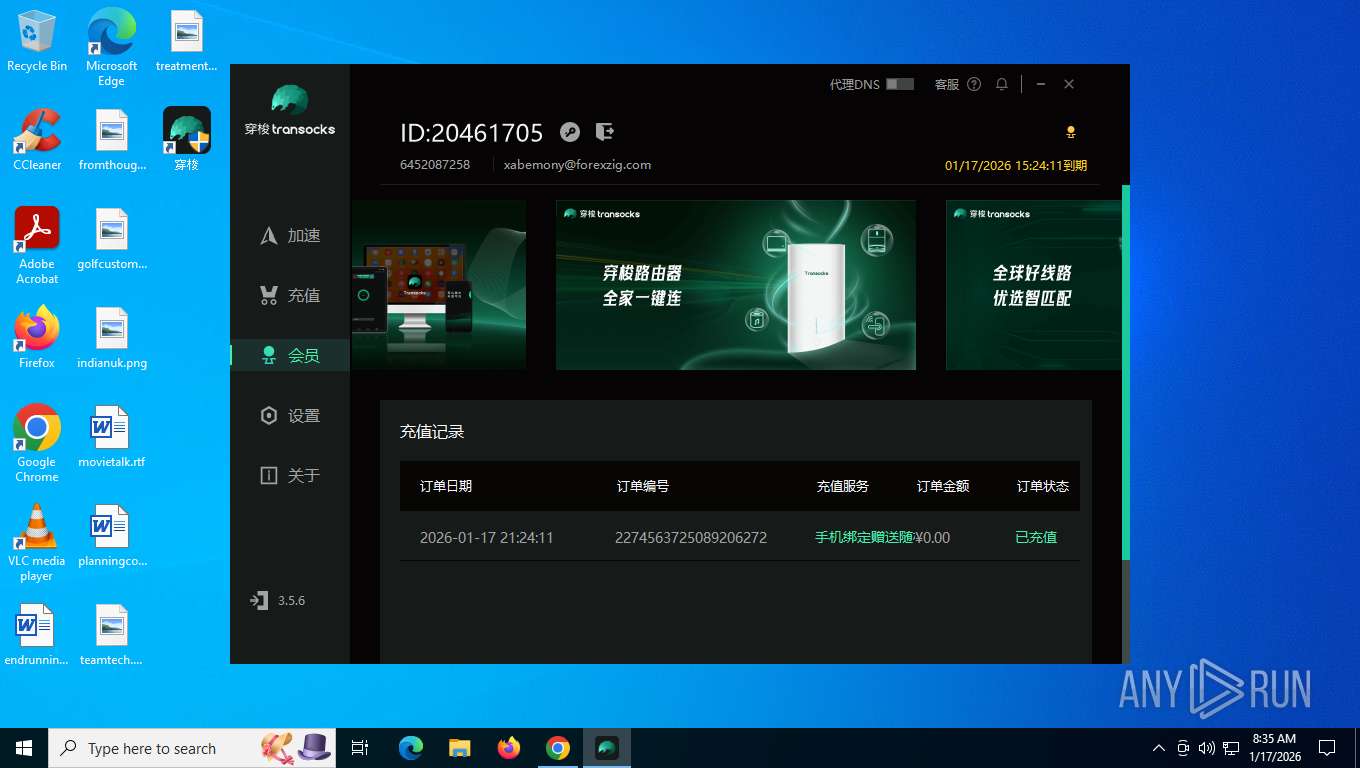1360x768 pixels.
Task: Toggle the 代理DNS switch
Action: [900, 84]
